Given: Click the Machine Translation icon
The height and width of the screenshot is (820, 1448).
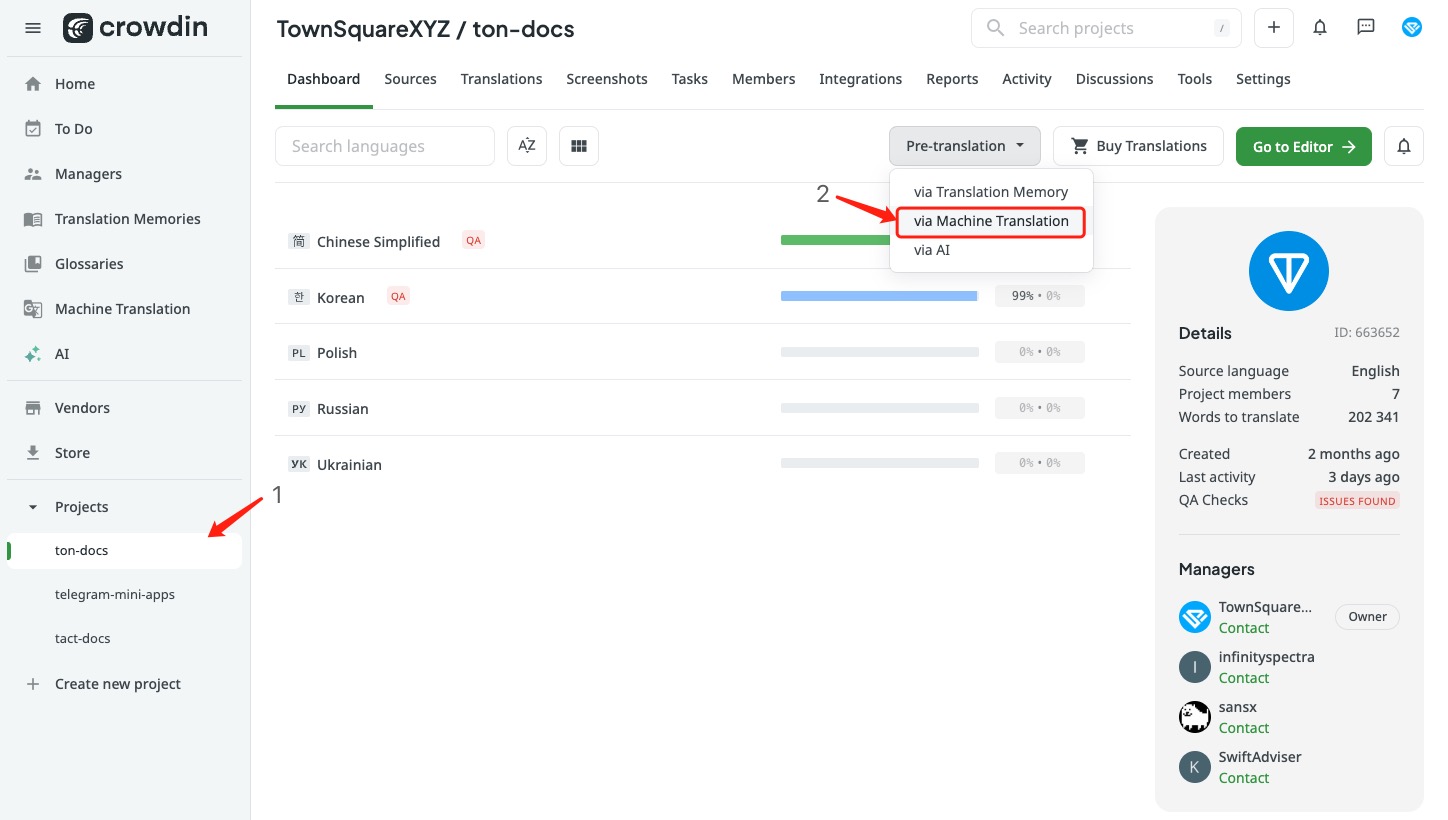Looking at the screenshot, I should click(x=33, y=309).
